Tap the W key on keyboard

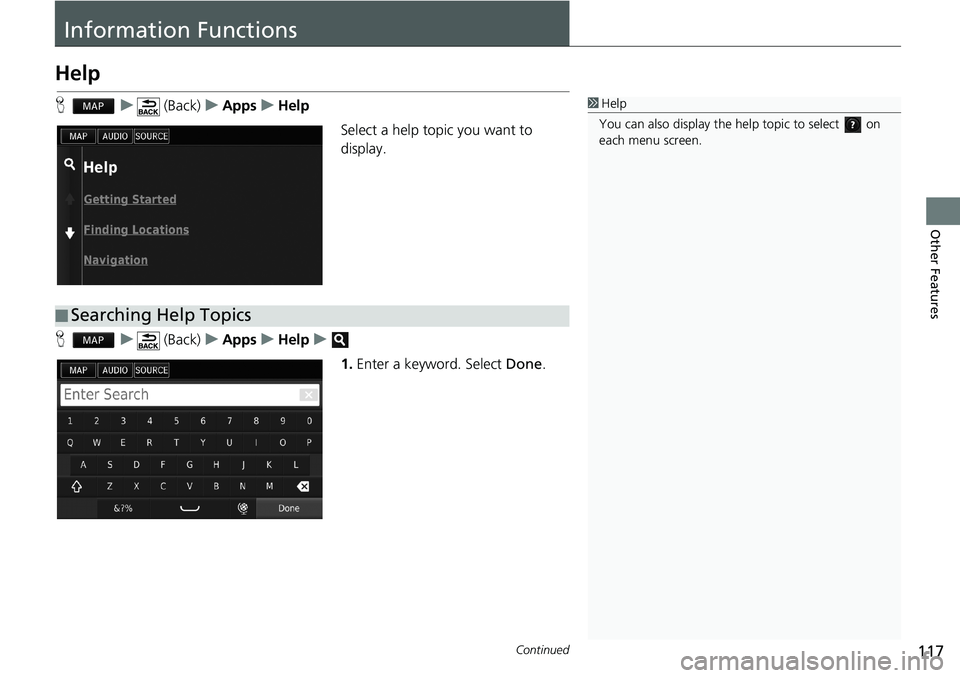pos(97,442)
